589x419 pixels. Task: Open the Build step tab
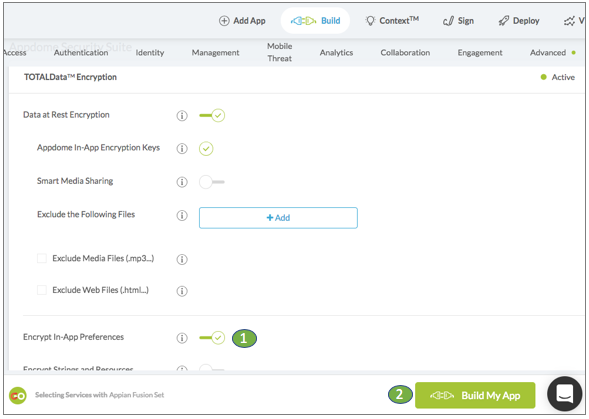315,21
